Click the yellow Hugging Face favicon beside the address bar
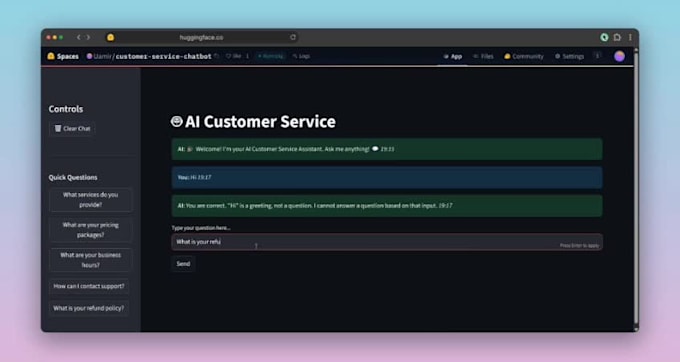Viewport: 680px width, 362px height. coord(111,37)
